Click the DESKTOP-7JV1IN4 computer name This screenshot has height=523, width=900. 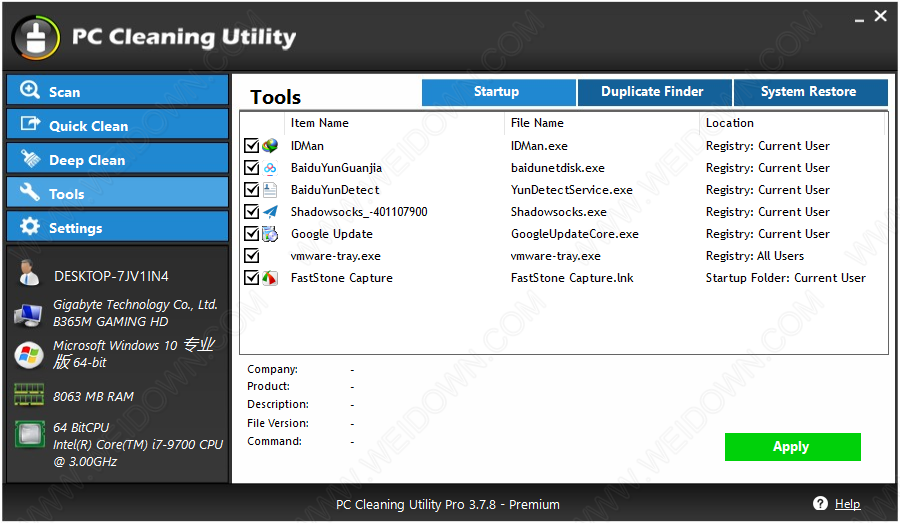tap(111, 276)
